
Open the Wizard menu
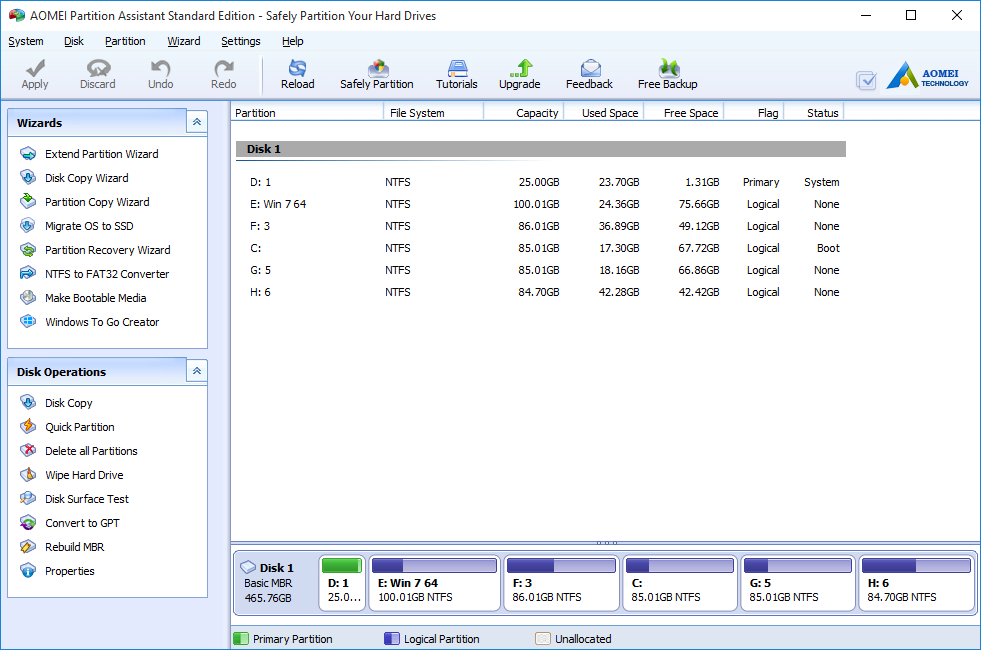184,41
